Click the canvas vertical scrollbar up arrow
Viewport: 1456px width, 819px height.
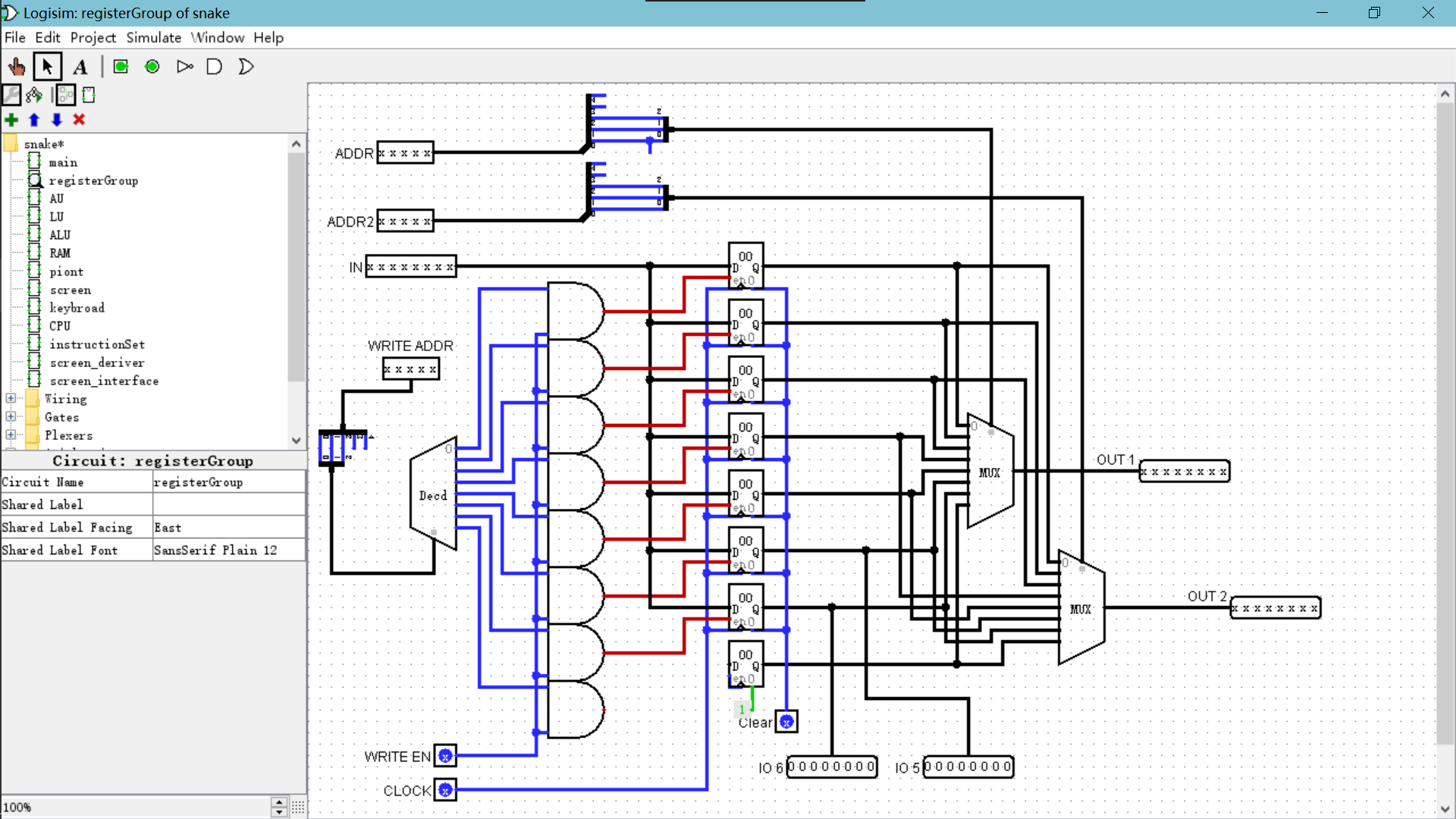click(1445, 93)
